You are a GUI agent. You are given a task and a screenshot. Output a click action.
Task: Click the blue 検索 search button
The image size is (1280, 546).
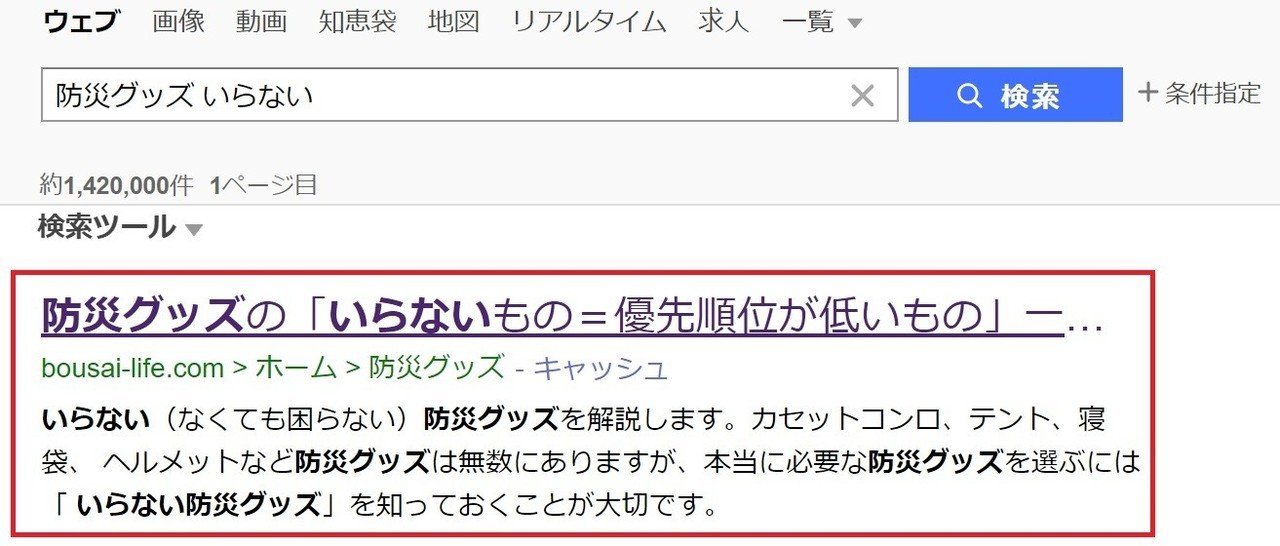1015,95
